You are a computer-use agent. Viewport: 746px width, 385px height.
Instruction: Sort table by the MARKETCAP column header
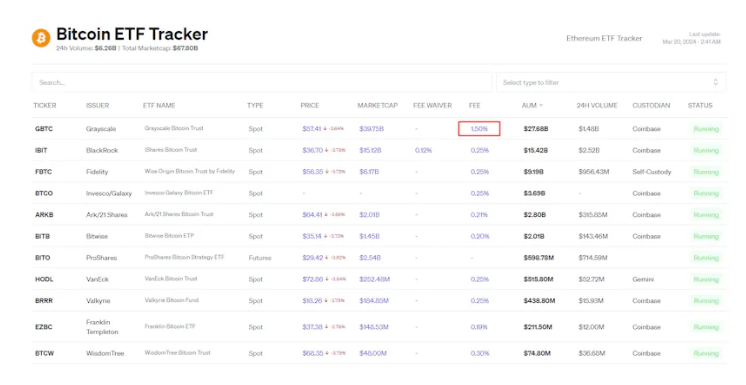[377, 106]
